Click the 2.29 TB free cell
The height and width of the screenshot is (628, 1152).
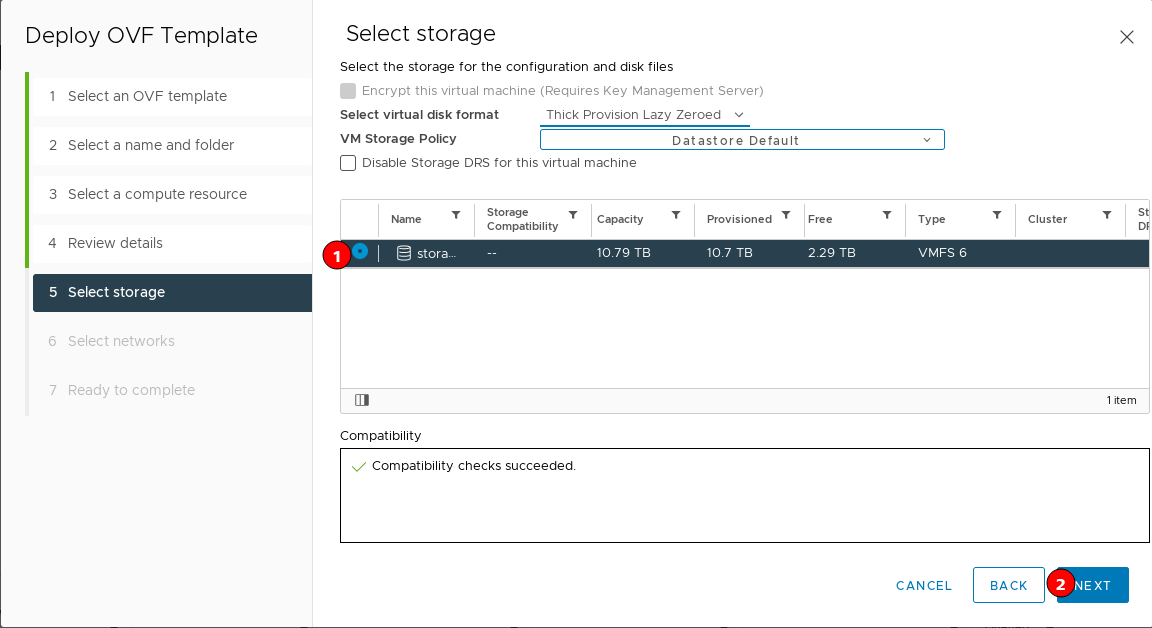pyautogui.click(x=832, y=253)
